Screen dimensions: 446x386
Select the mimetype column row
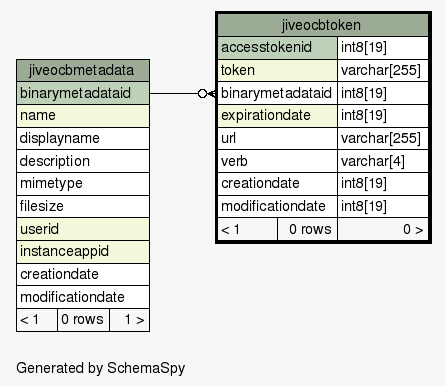(83, 184)
